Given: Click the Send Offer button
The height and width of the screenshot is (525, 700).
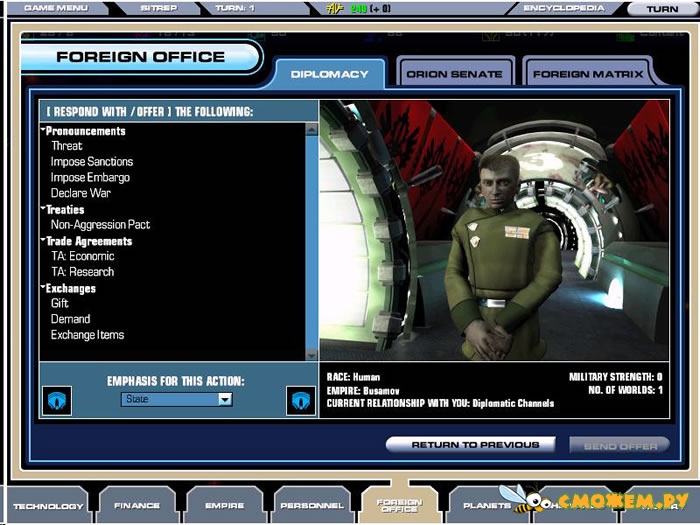Looking at the screenshot, I should click(x=620, y=446).
